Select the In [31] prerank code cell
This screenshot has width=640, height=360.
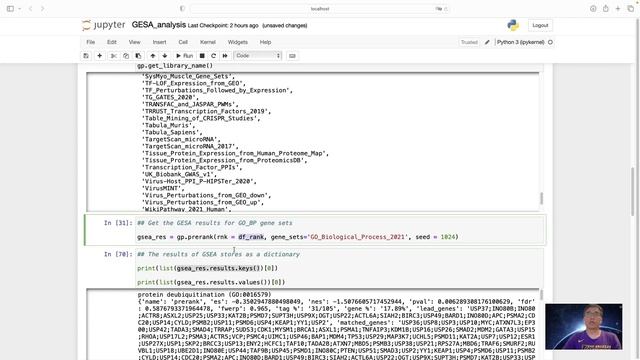click(340, 230)
